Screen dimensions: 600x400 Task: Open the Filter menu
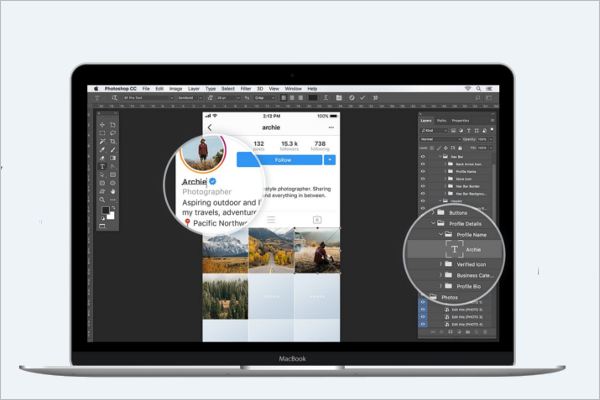point(246,88)
